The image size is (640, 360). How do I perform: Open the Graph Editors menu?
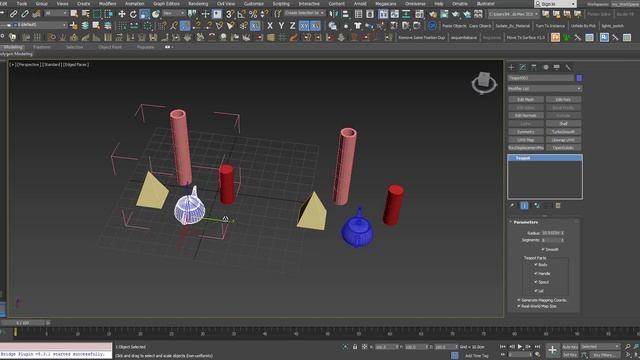click(166, 3)
